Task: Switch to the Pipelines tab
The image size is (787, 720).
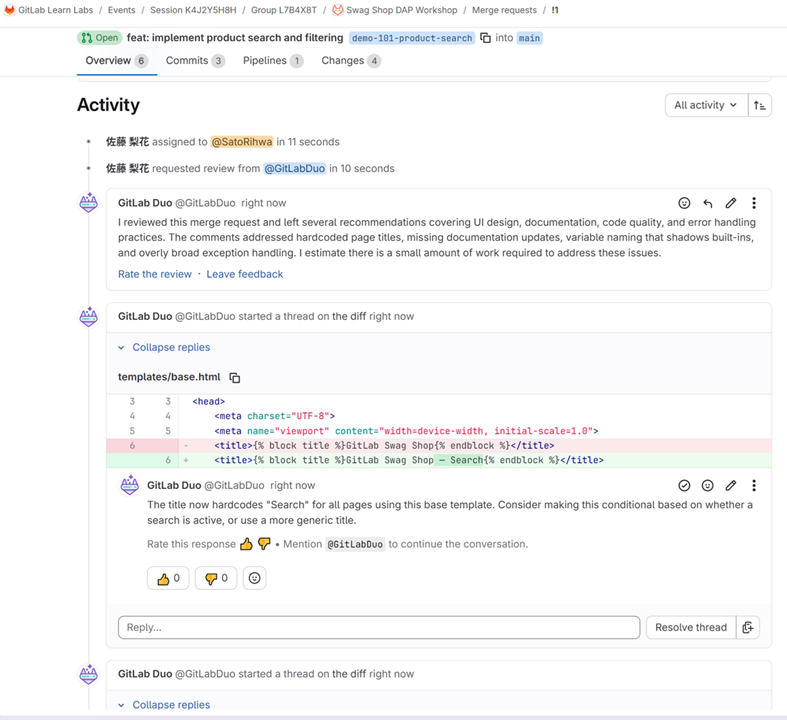Action: pyautogui.click(x=273, y=61)
